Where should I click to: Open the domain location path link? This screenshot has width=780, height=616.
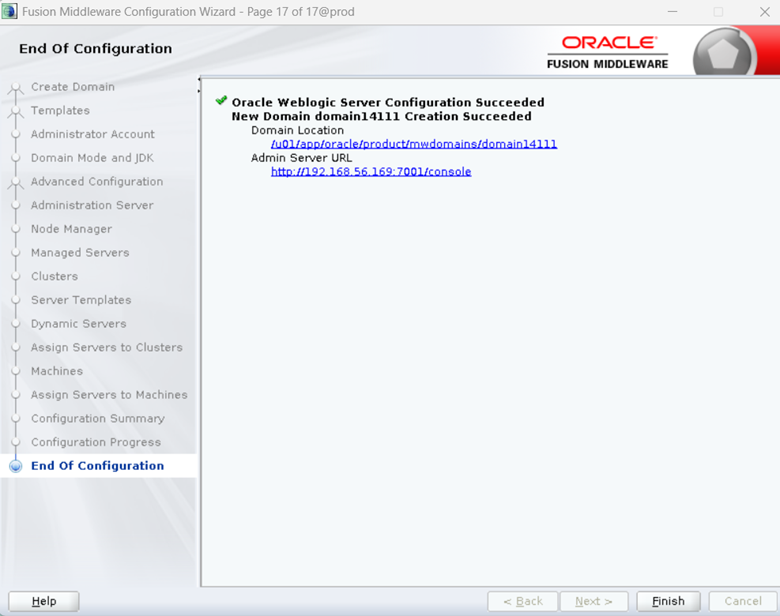[x=414, y=144]
